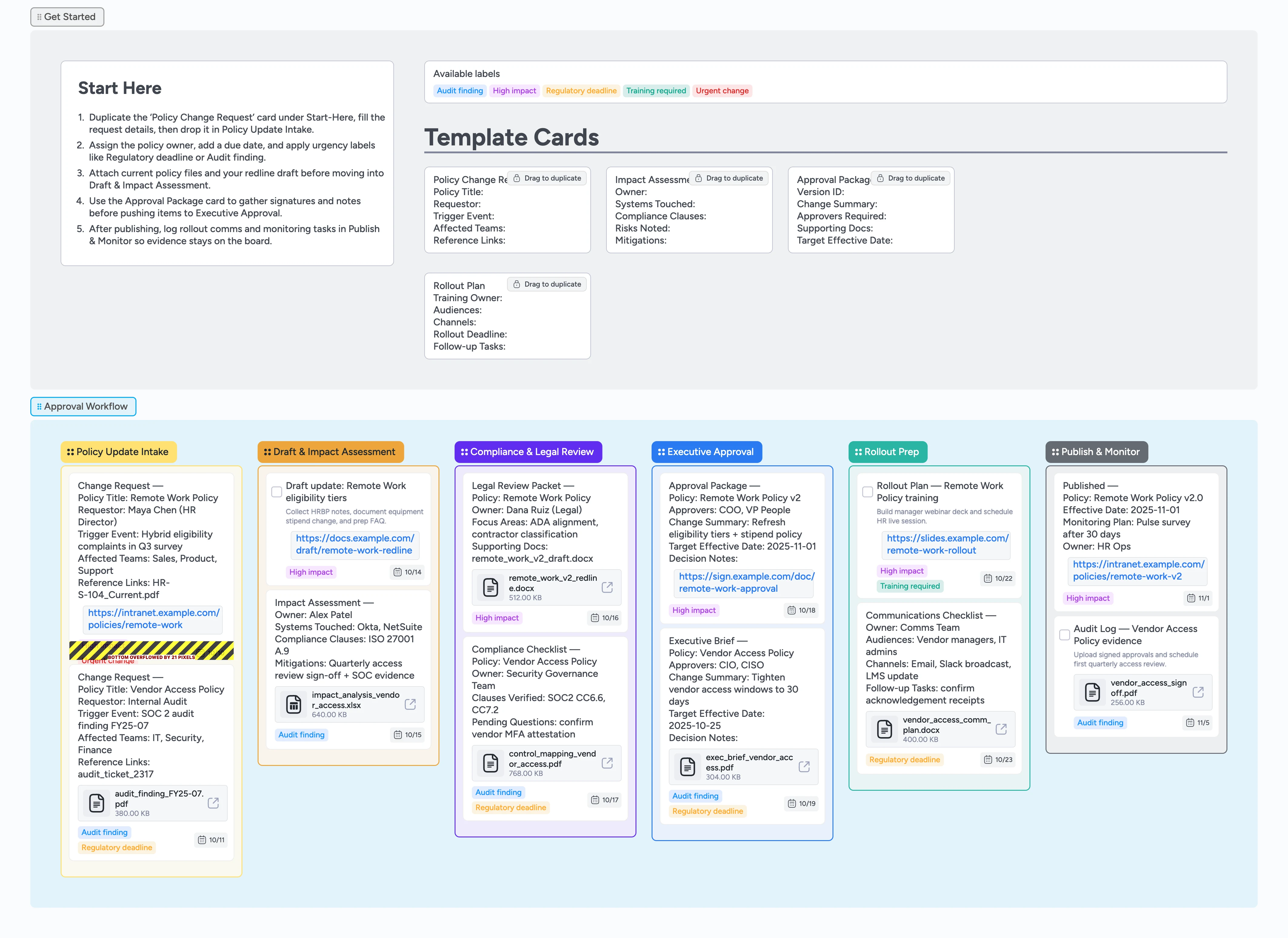Screen dimensions: 1288x938
Task: Open impact_analysis_vendor_access.xlsx via external link icon
Action: coord(411,704)
